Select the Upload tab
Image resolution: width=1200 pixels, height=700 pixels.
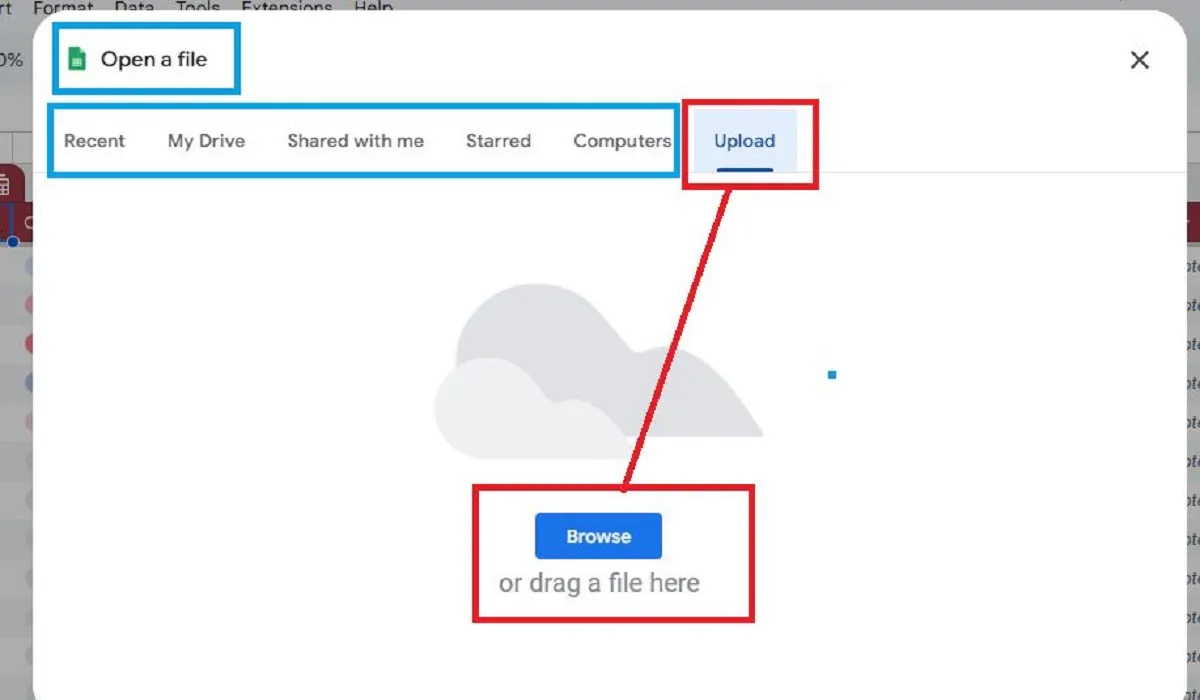(x=744, y=141)
